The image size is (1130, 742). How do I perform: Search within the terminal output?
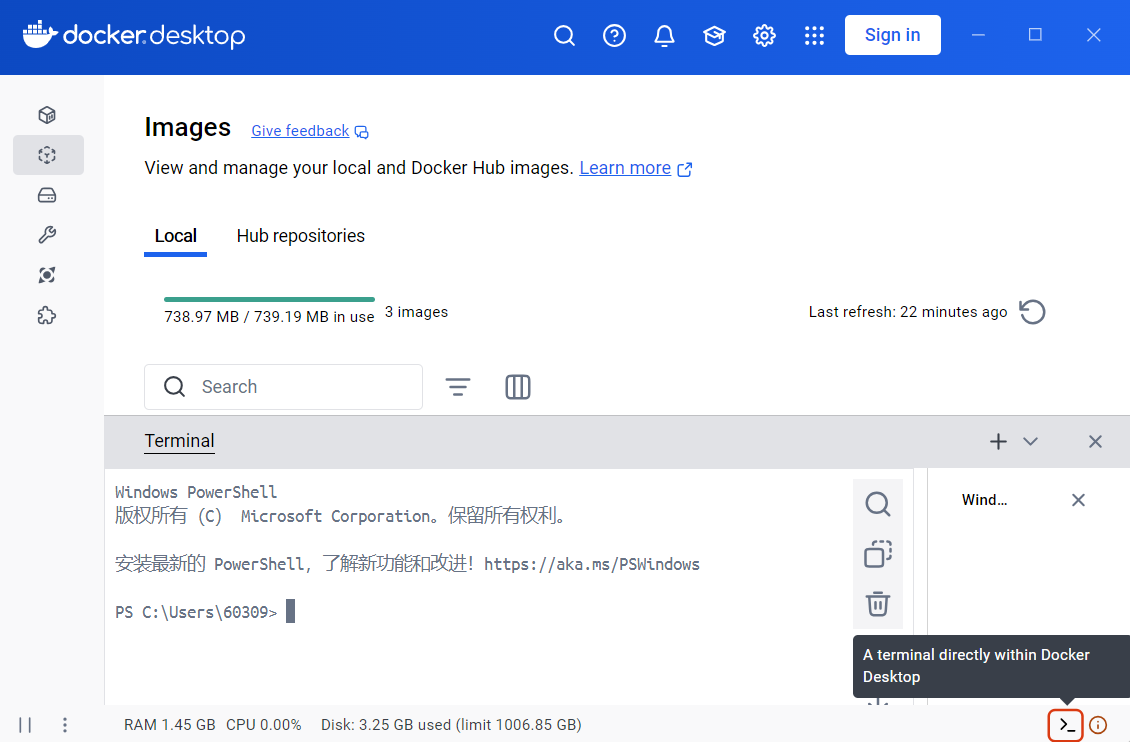(877, 504)
